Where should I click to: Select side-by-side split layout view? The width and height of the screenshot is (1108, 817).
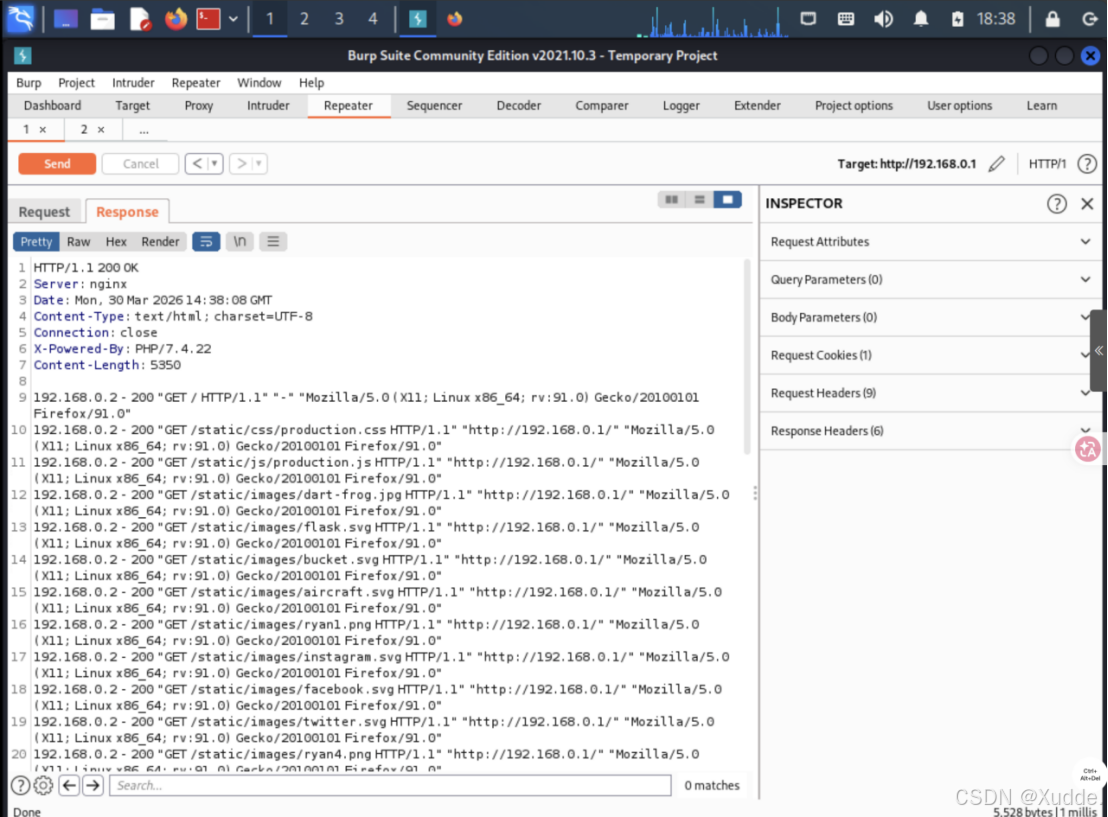coord(671,200)
